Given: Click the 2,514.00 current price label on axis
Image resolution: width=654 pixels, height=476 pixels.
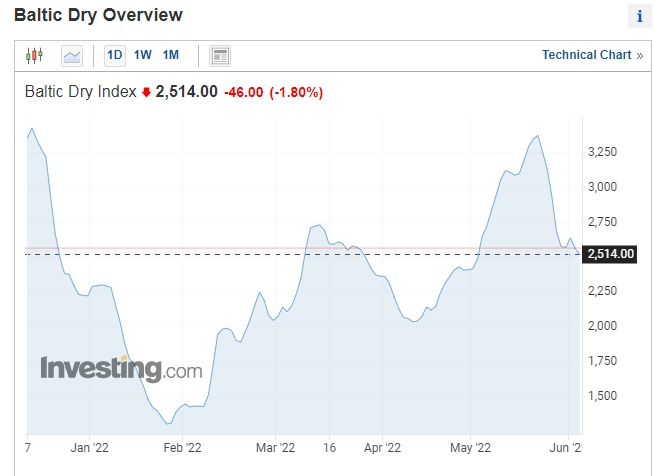Looking at the screenshot, I should coord(609,254).
